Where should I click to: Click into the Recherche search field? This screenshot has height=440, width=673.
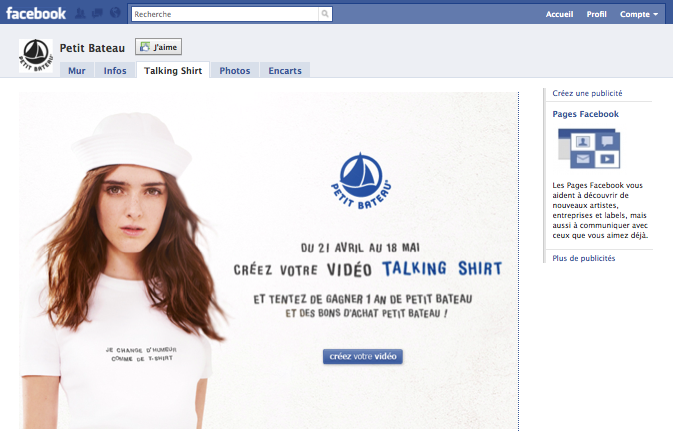[225, 14]
